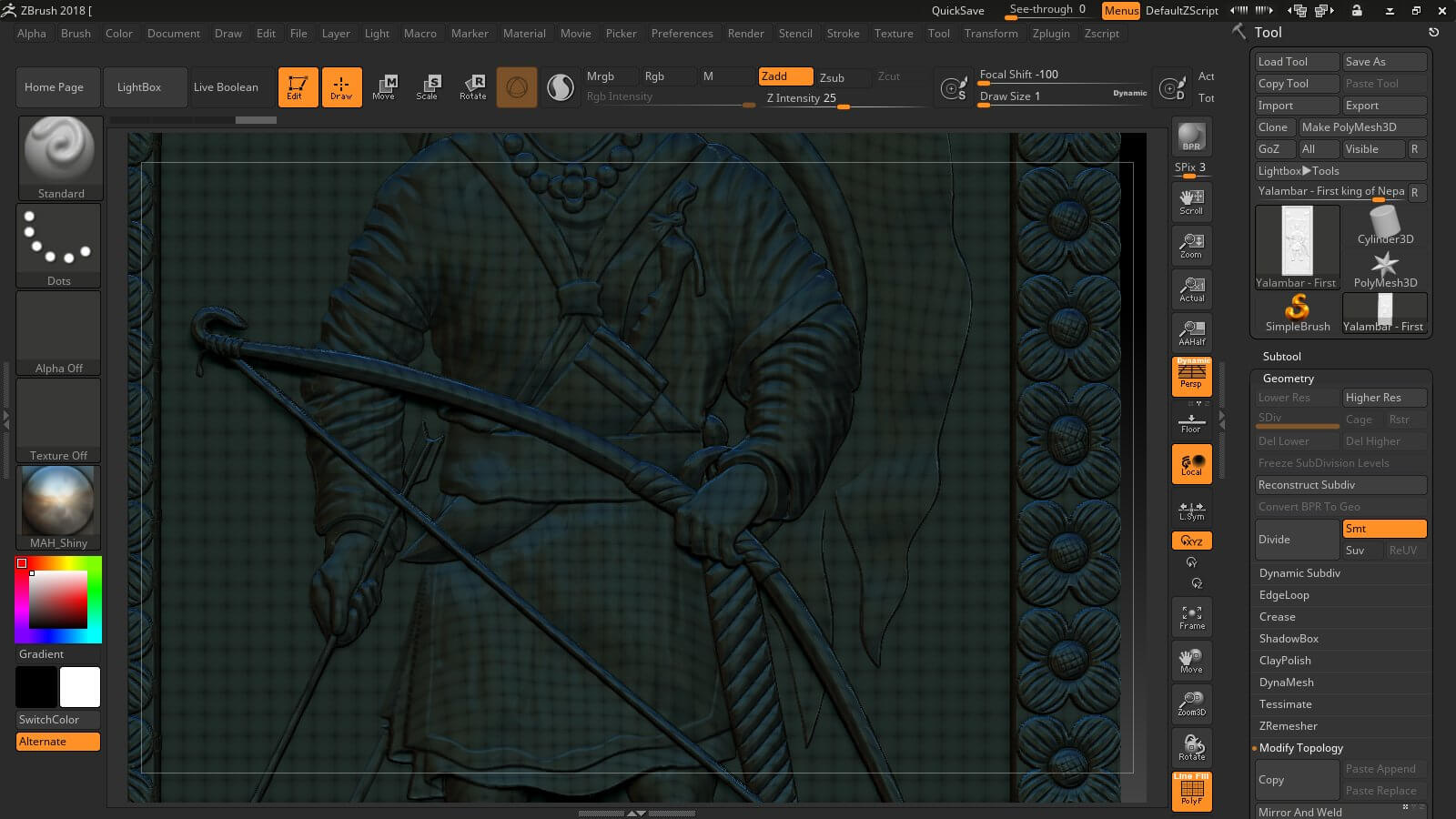Click the AAHalf zoom icon

pos(1191,332)
